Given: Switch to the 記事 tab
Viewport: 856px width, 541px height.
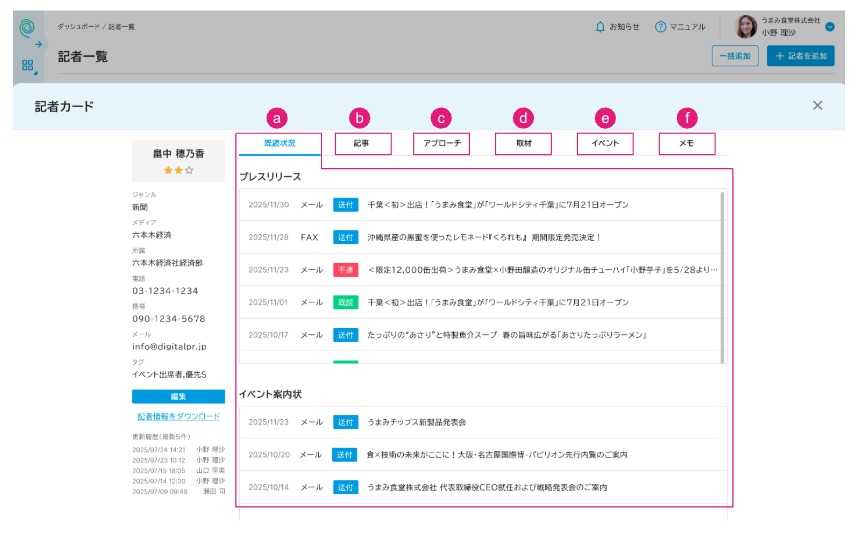Looking at the screenshot, I should point(362,144).
